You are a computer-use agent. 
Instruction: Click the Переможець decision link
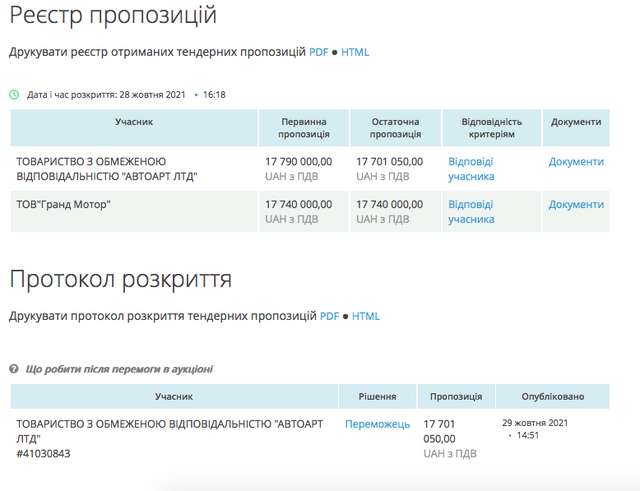pyautogui.click(x=377, y=424)
